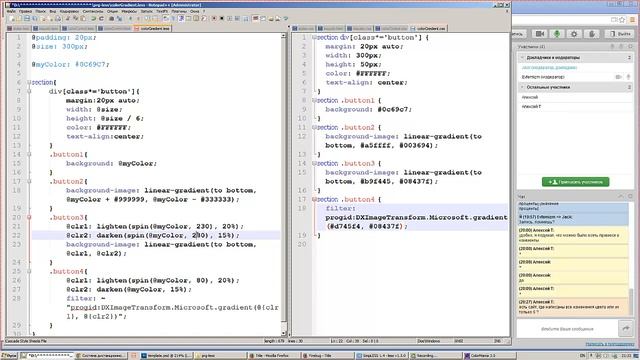Select the colorGradient.less tab in the left pane
The image size is (640, 360).
coord(153,29)
